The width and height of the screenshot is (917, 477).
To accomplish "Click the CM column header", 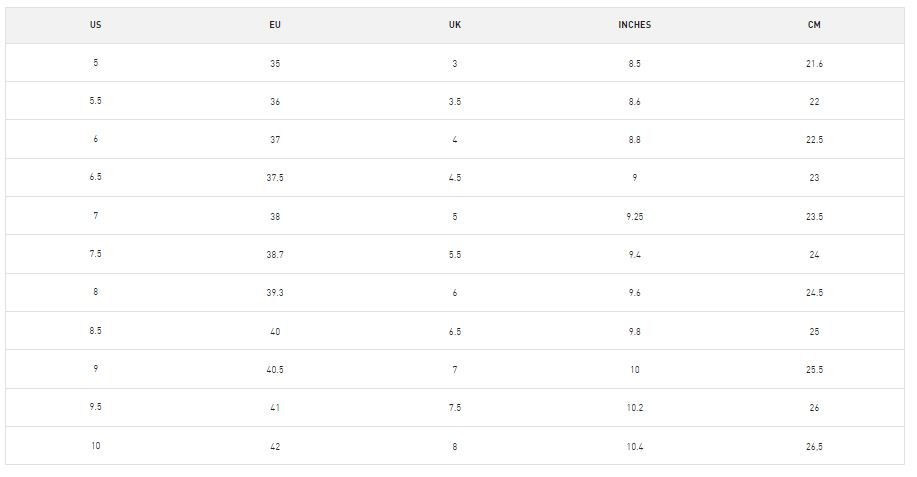I will pos(814,25).
